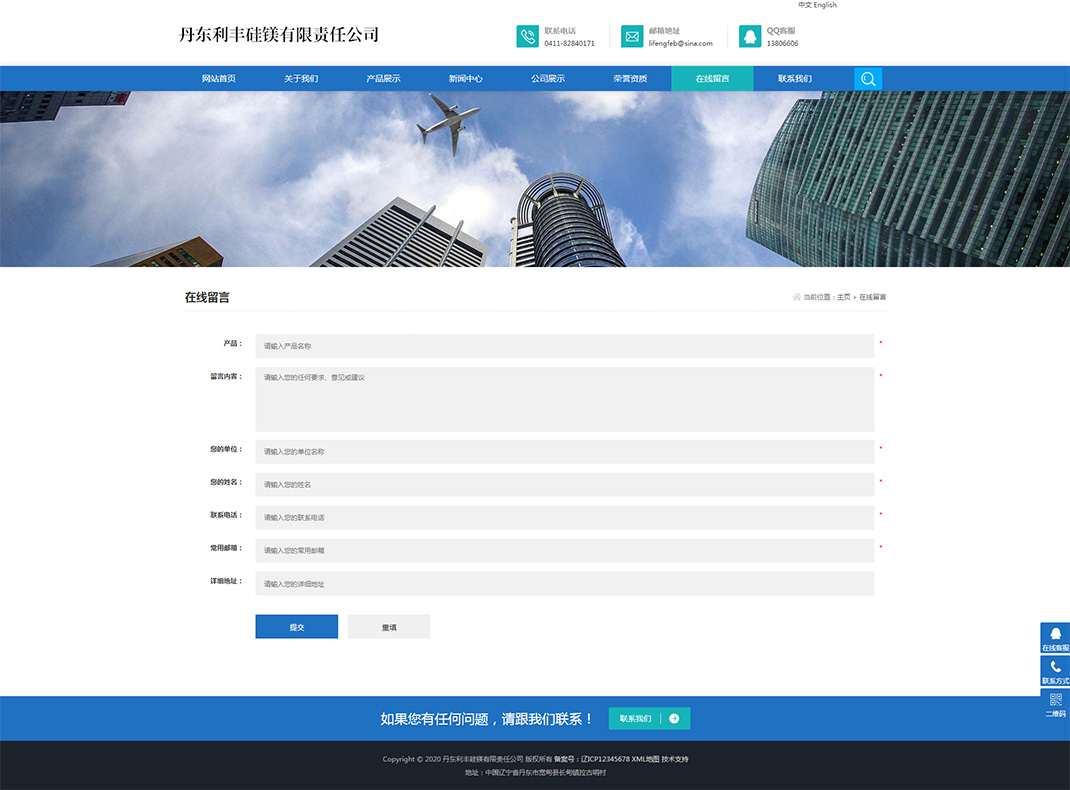
Task: Select 产品展示 in the navigation bar
Action: [383, 78]
